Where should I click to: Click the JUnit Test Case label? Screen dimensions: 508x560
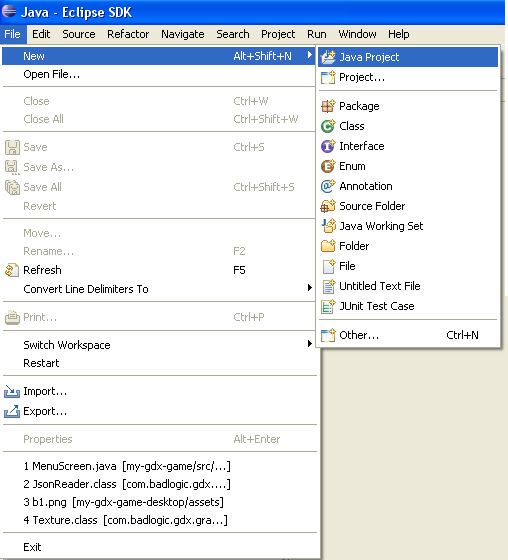coord(377,306)
